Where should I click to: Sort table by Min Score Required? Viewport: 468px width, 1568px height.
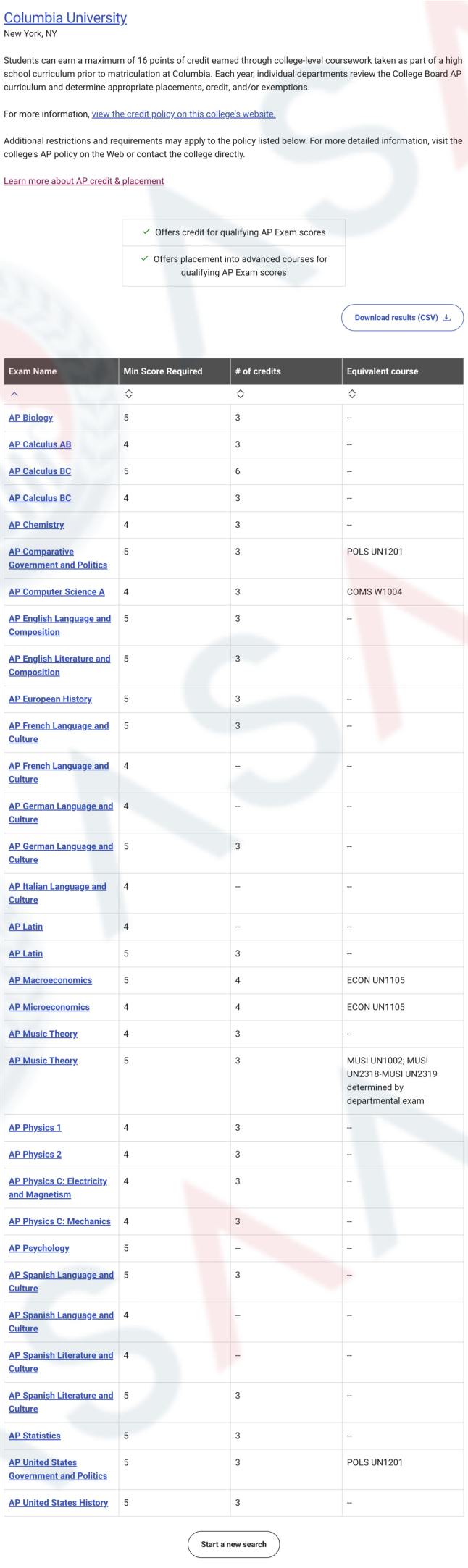tap(128, 395)
